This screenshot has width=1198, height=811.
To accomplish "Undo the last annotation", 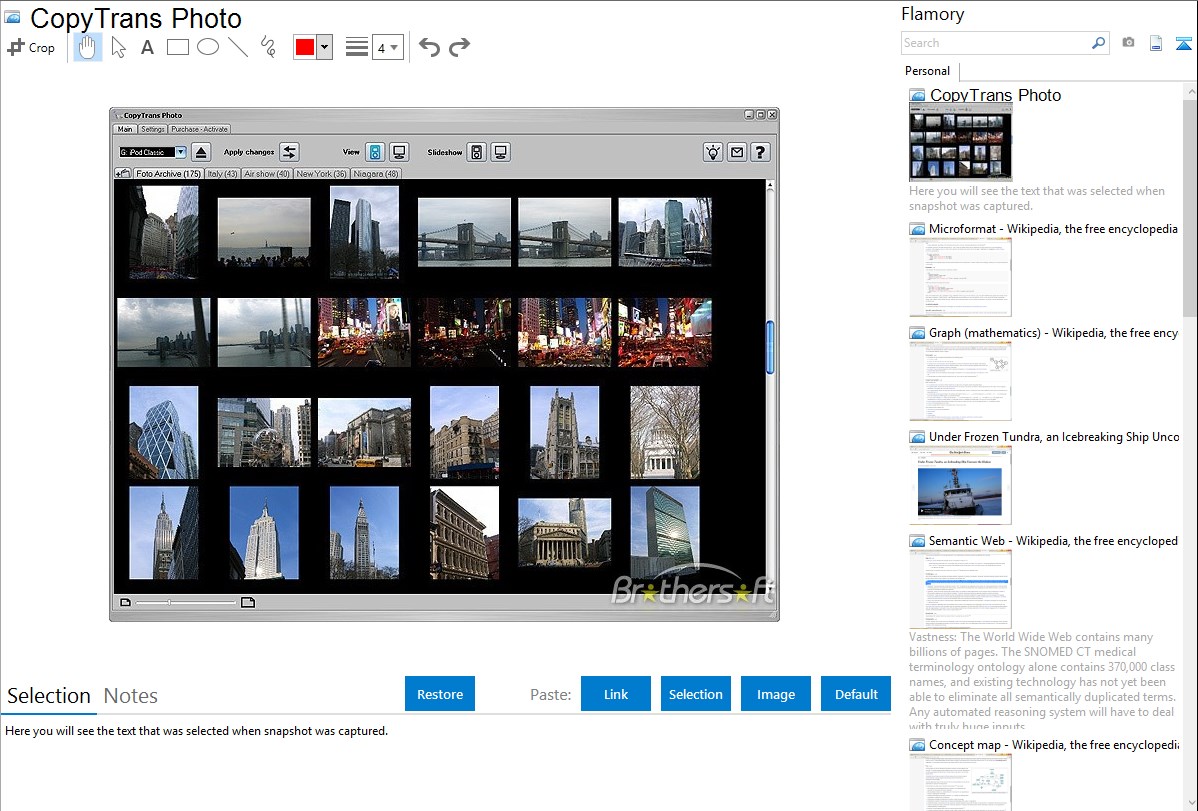I will (429, 47).
